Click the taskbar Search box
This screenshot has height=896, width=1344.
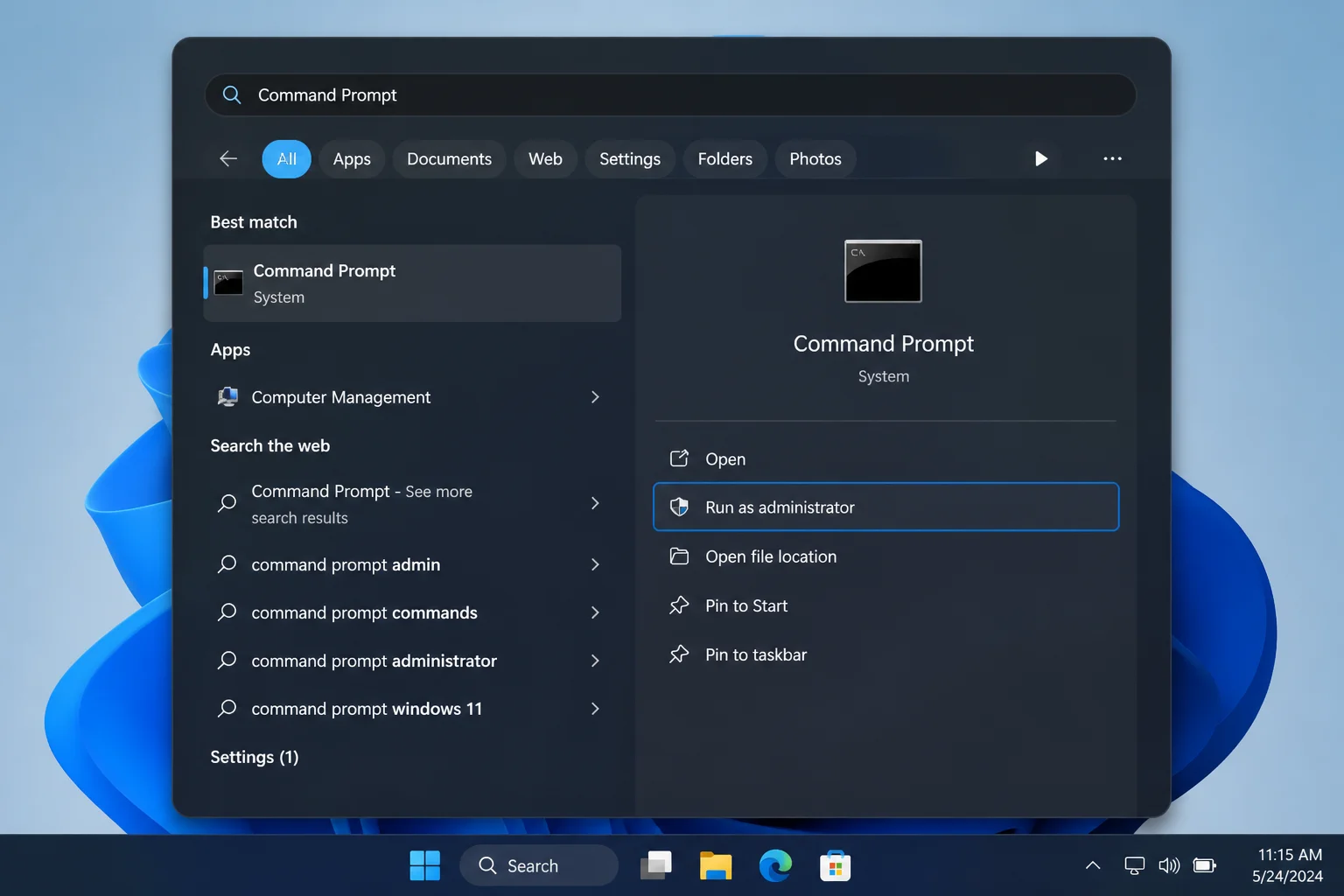pos(539,865)
